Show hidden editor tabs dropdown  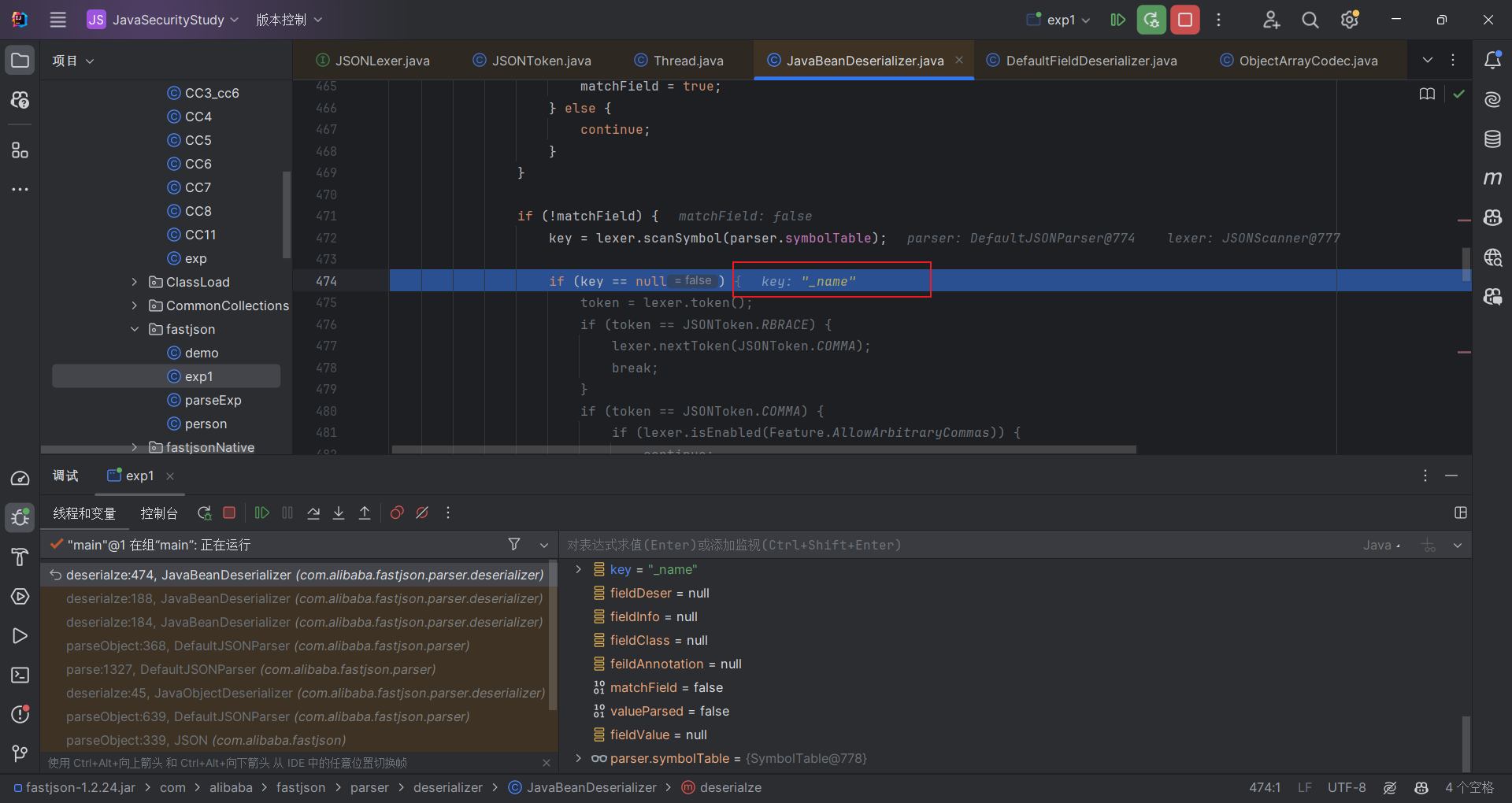1428,61
